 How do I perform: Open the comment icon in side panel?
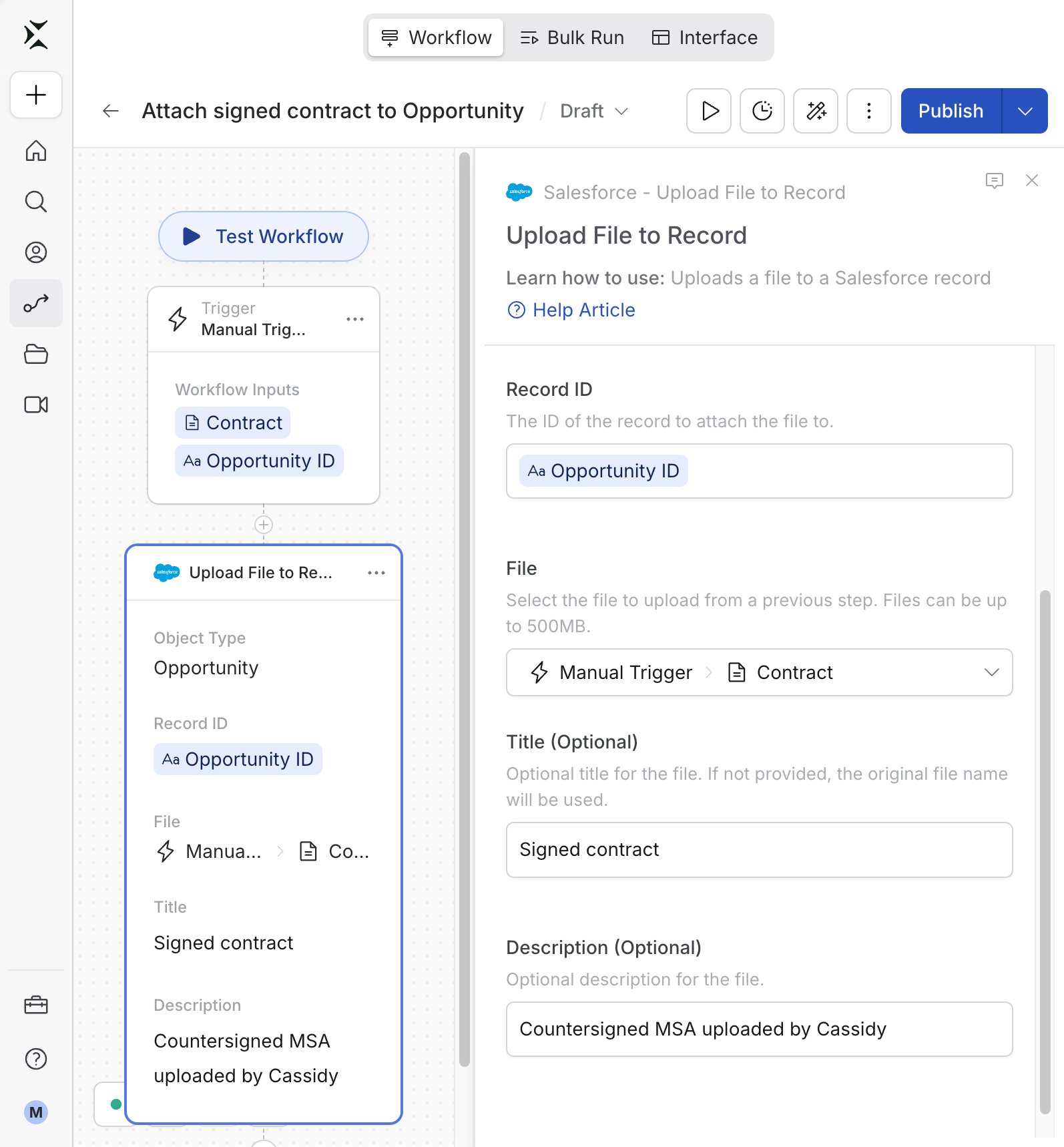(995, 180)
